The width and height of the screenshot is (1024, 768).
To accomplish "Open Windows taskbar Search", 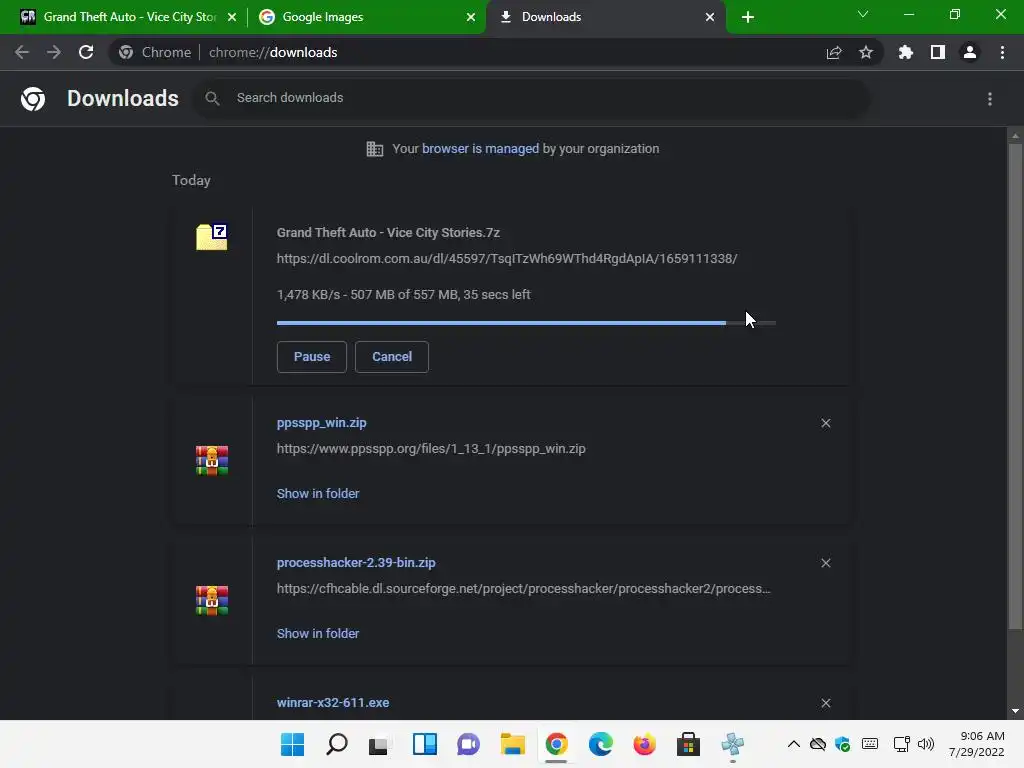I will (x=336, y=744).
